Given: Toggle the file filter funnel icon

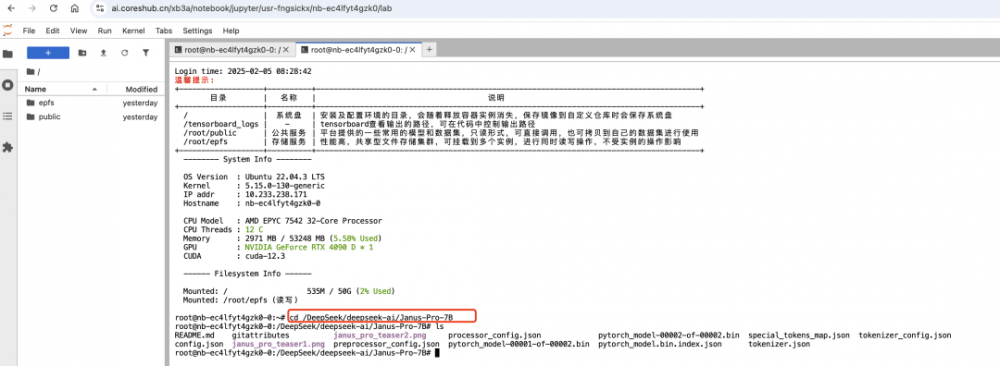Looking at the screenshot, I should pyautogui.click(x=145, y=53).
